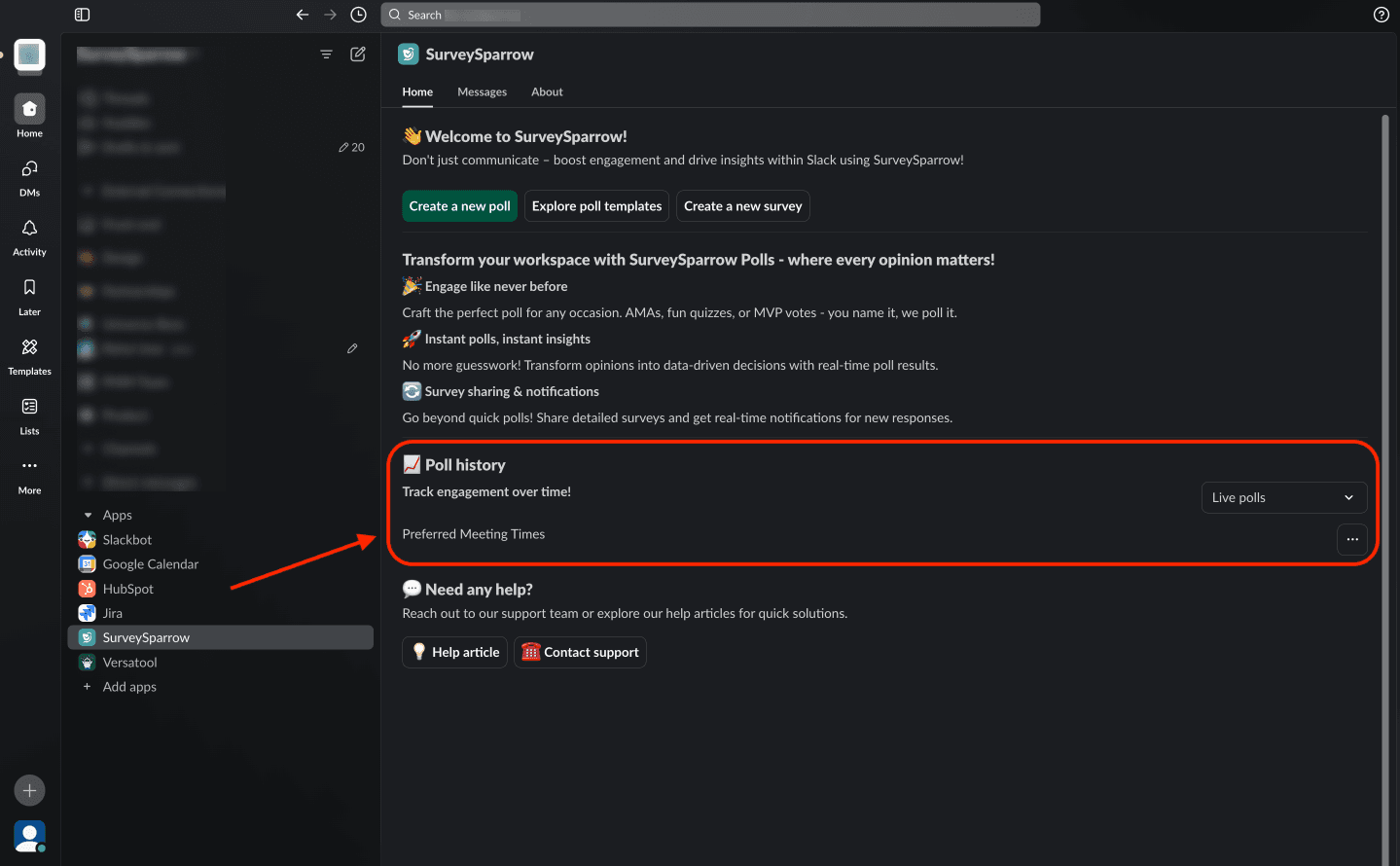Click the history clock icon

(x=358, y=15)
